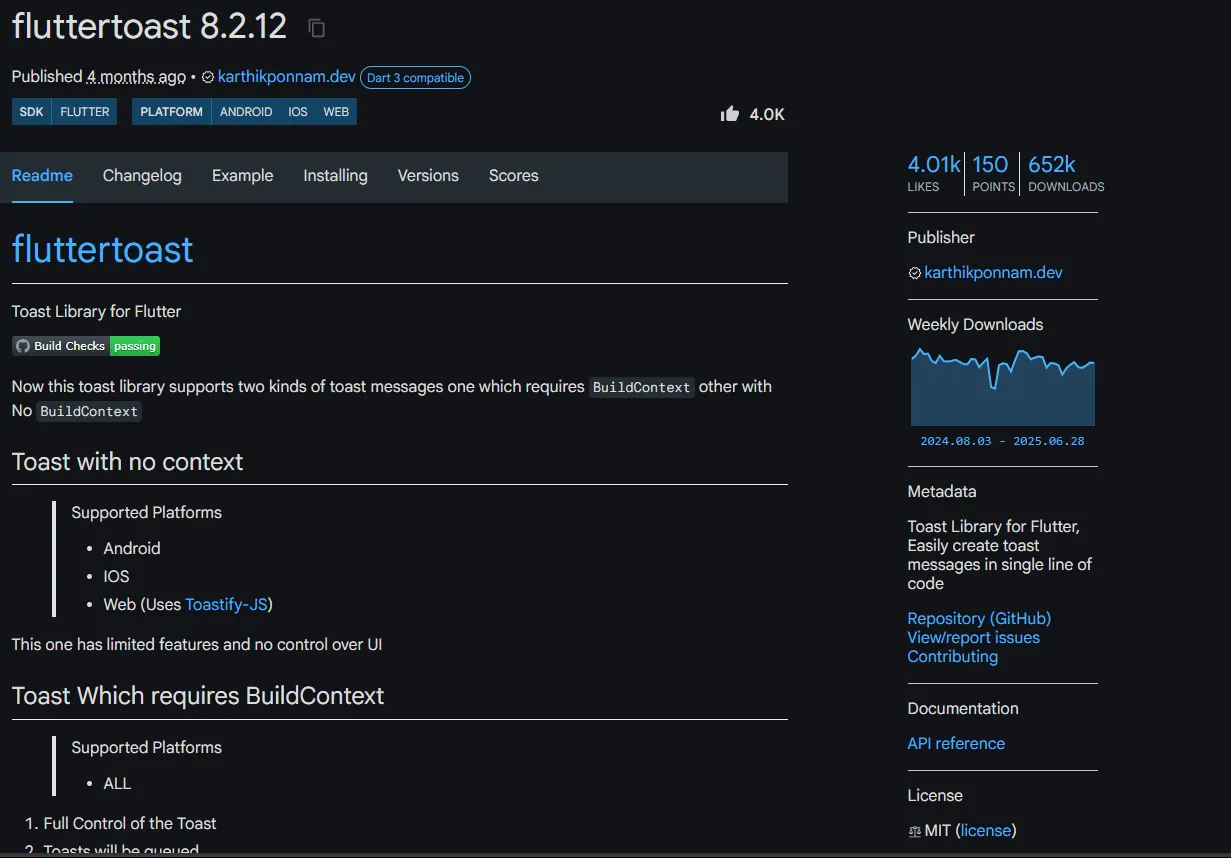This screenshot has width=1231, height=858.
Task: Open the Changelog tab
Action: pyautogui.click(x=142, y=176)
